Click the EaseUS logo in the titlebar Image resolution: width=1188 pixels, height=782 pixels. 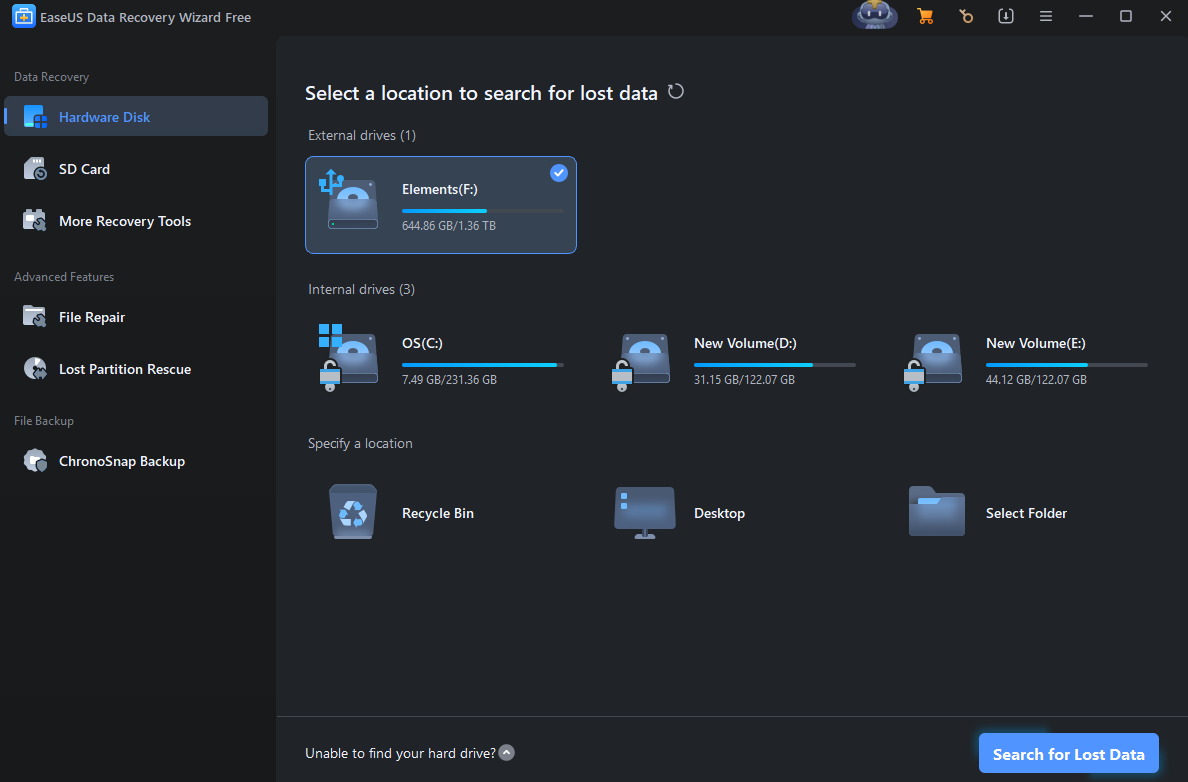pos(23,16)
